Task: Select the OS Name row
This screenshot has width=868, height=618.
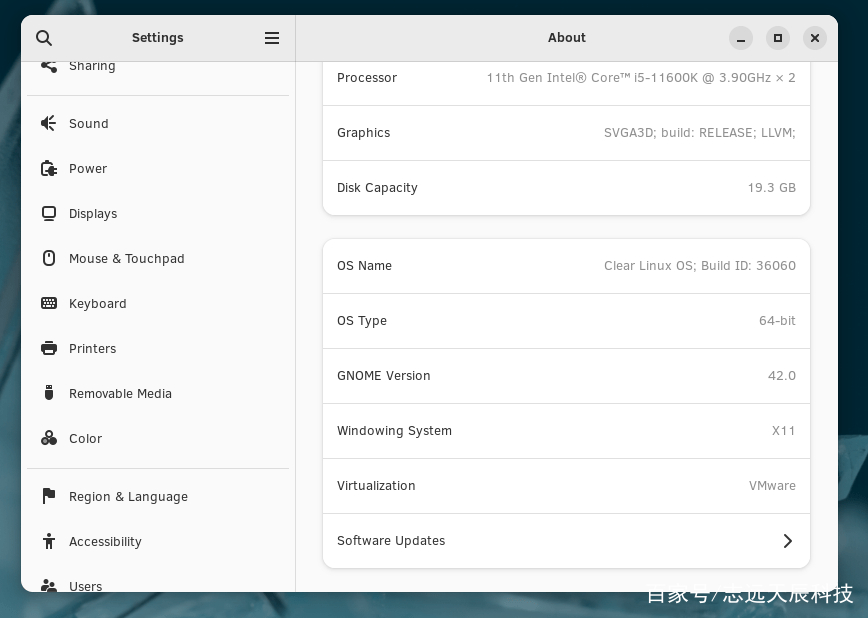Action: tap(566, 266)
